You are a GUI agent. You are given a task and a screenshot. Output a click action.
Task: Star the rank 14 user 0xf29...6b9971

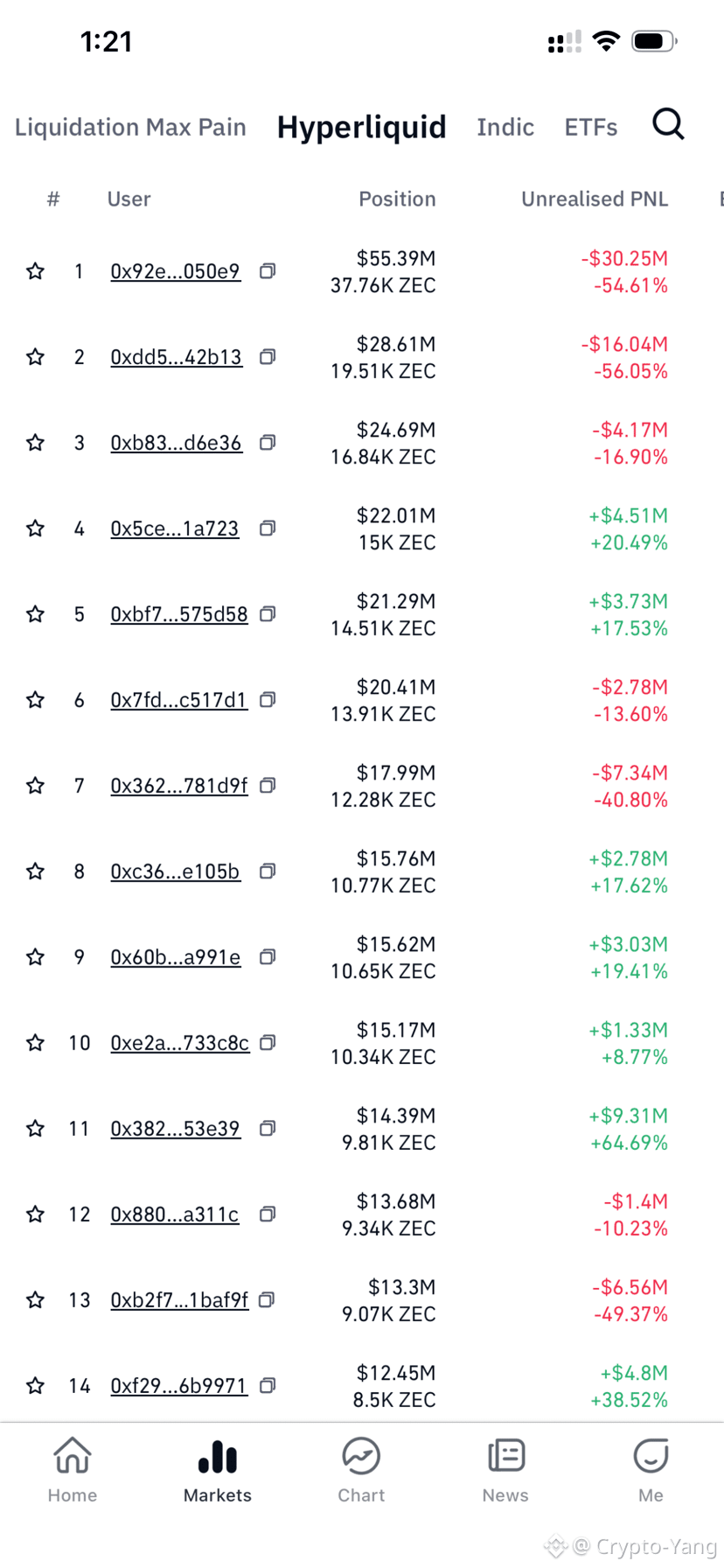[x=35, y=1386]
